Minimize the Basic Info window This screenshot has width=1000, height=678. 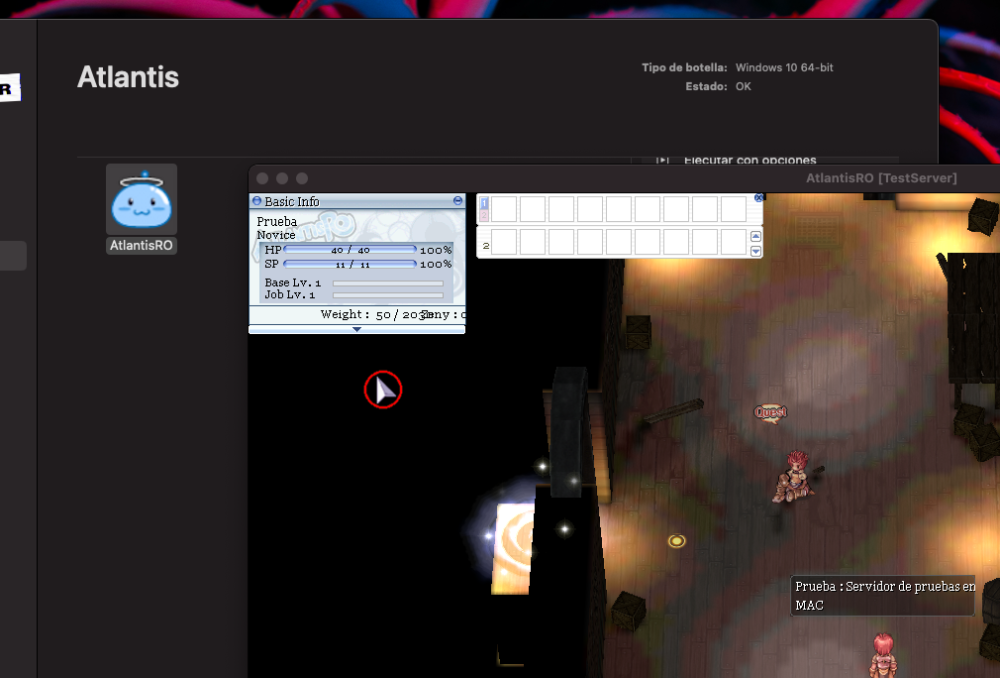pyautogui.click(x=458, y=201)
